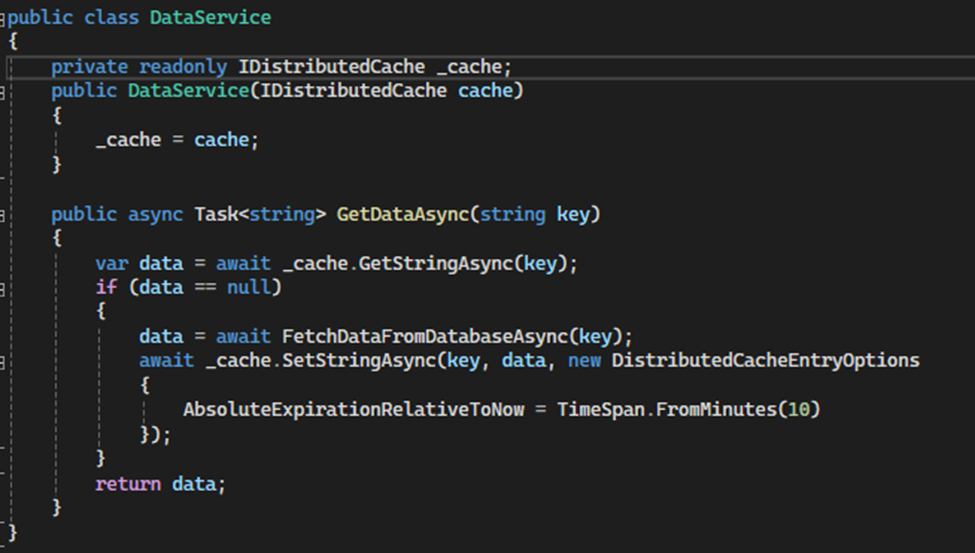Screen dimensions: 975x553
Task: Click the FetchDataFromDatabaseAsync method call
Action: click(x=425, y=337)
